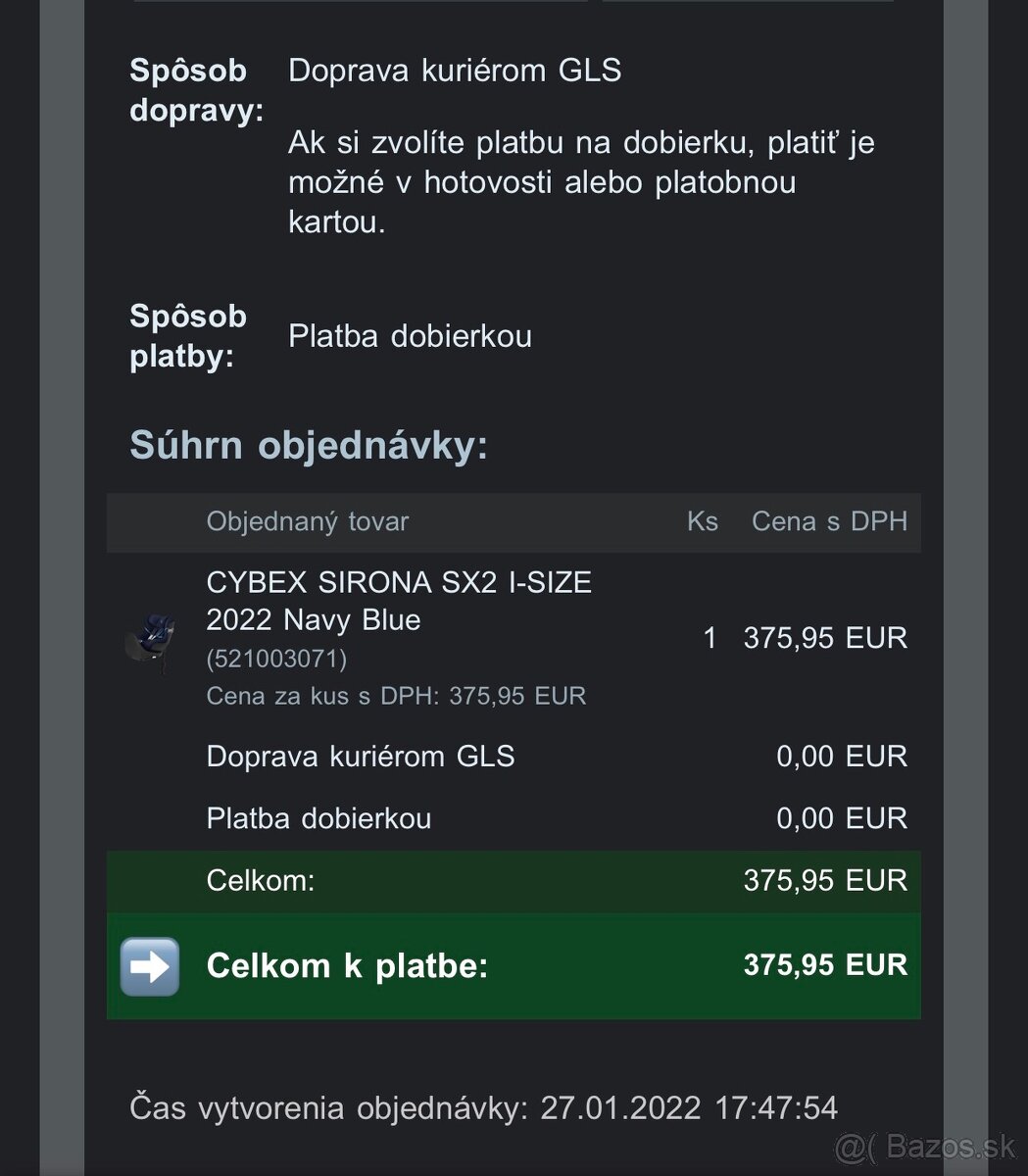This screenshot has width=1028, height=1176.
Task: Click the bold Celkom k platbe label
Action: (347, 966)
